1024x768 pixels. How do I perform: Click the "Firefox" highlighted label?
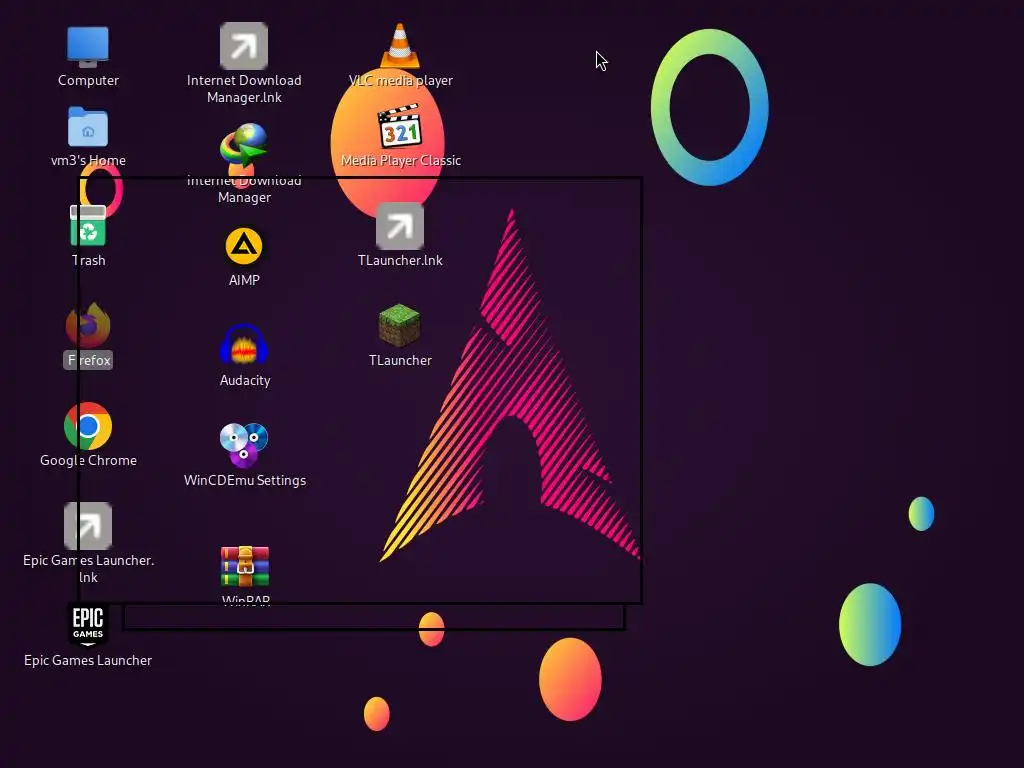88,360
